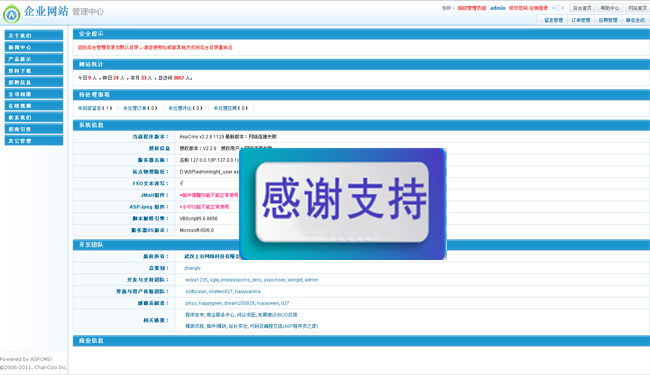Go to 网站首页 from top bar
Viewport: 650px width, 375px height.
(x=637, y=8)
